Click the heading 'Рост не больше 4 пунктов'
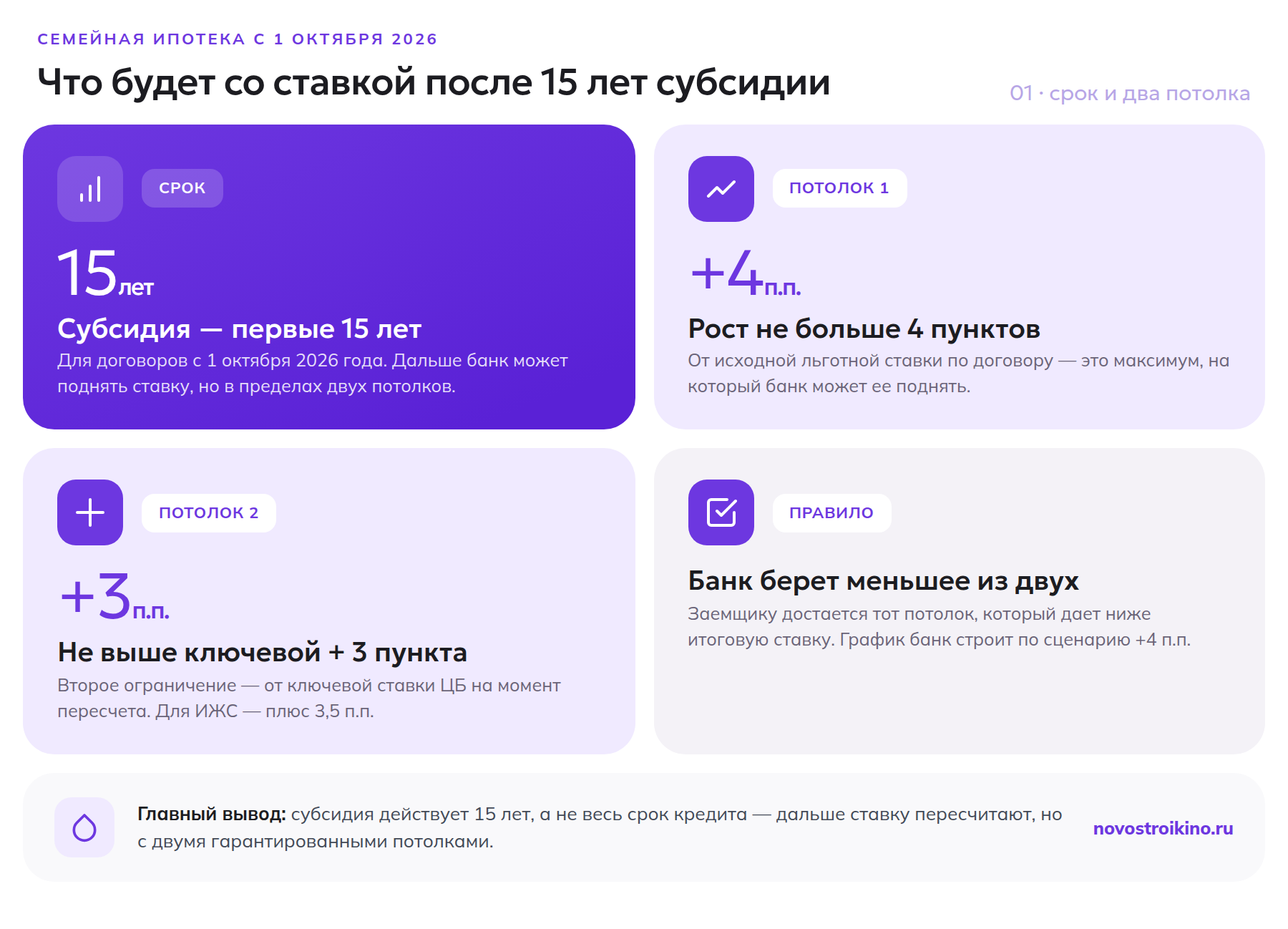The width and height of the screenshot is (1288, 929). point(864,329)
